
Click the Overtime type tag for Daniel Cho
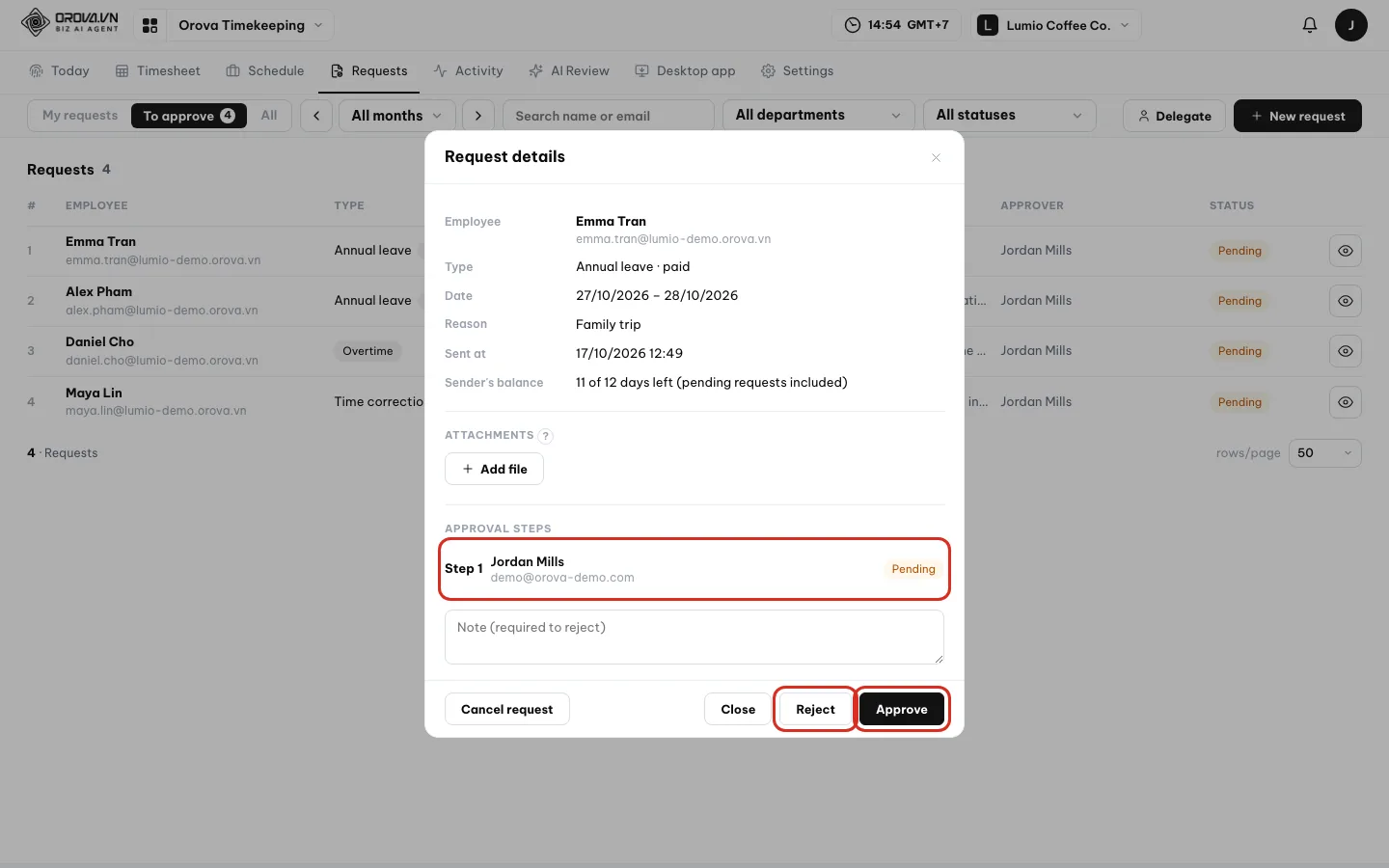[368, 351]
